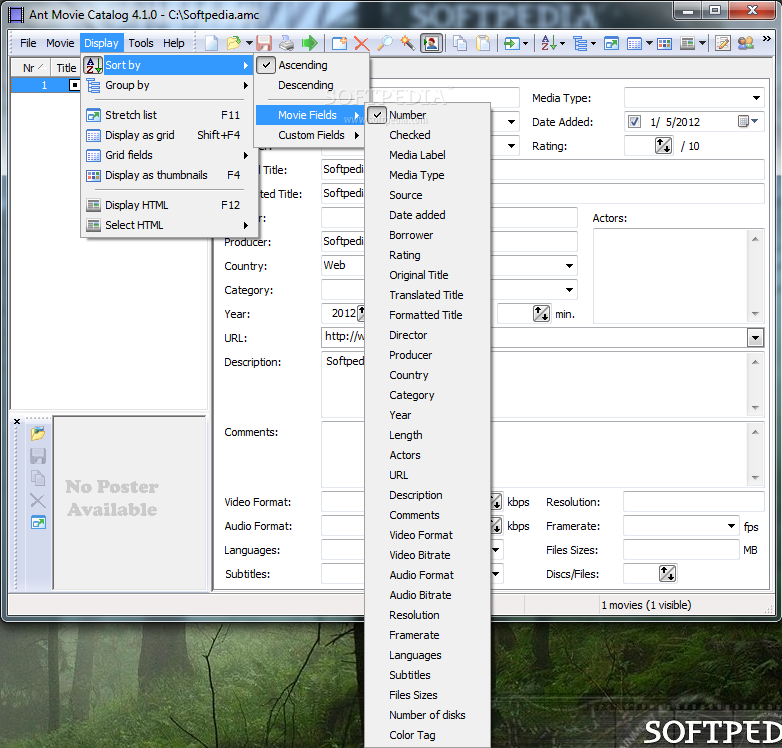Click the Save catalog floppy icon
This screenshot has height=748, width=782.
click(x=264, y=43)
